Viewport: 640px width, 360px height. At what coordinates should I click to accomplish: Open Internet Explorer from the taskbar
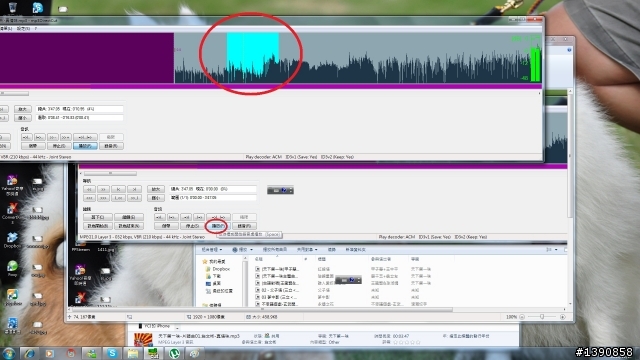click(29, 353)
